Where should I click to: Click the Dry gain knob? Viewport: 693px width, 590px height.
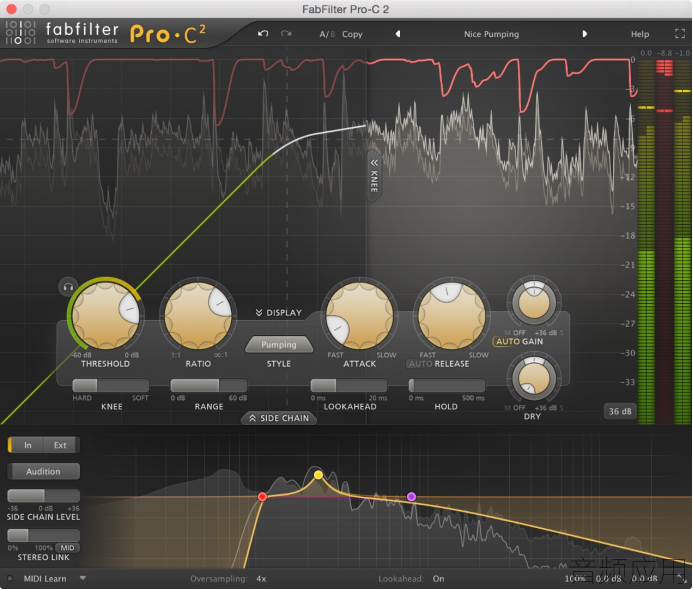[x=534, y=378]
